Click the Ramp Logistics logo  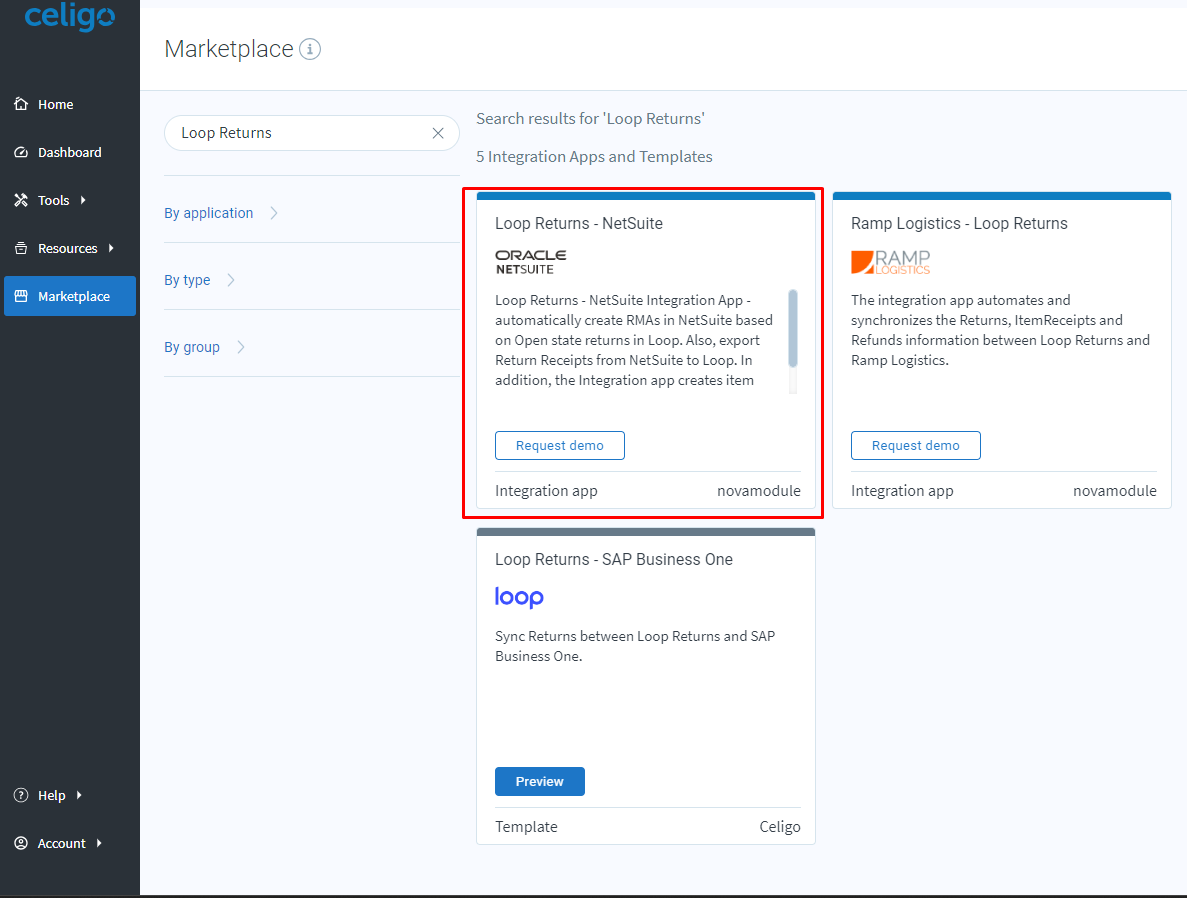890,262
